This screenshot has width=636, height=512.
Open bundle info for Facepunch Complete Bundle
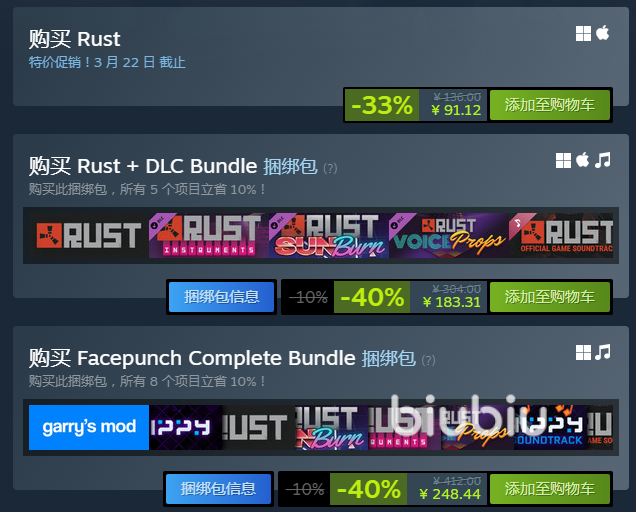(x=218, y=489)
